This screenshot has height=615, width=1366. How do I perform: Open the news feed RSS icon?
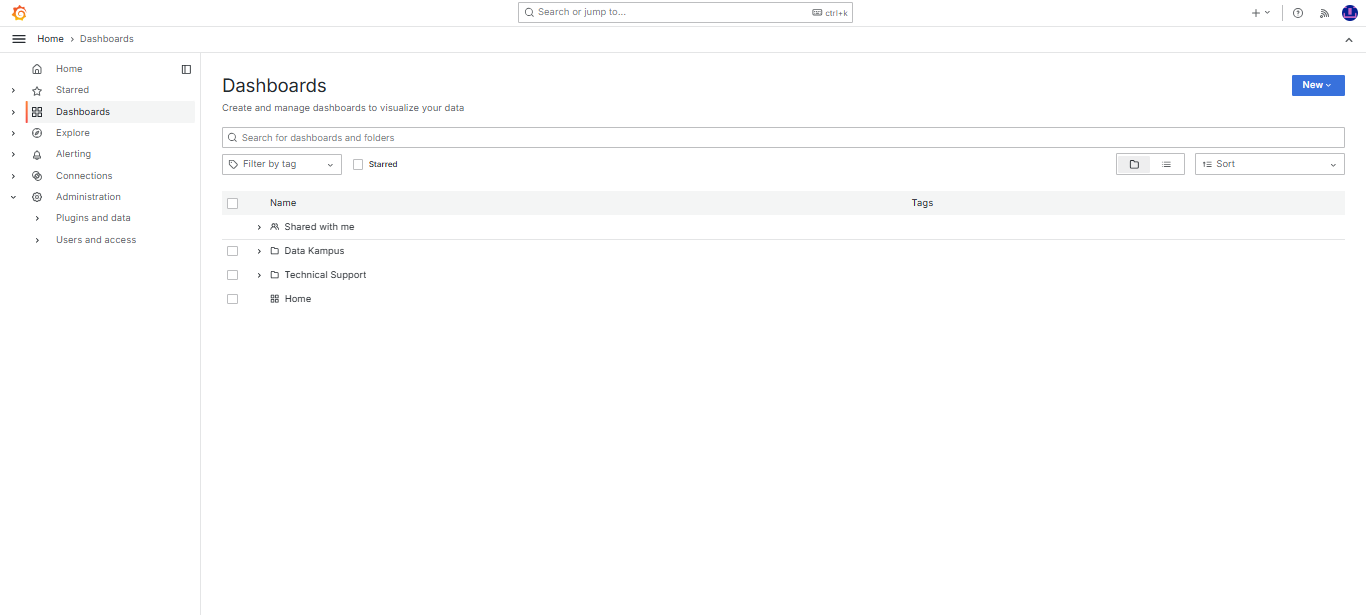pyautogui.click(x=1325, y=13)
